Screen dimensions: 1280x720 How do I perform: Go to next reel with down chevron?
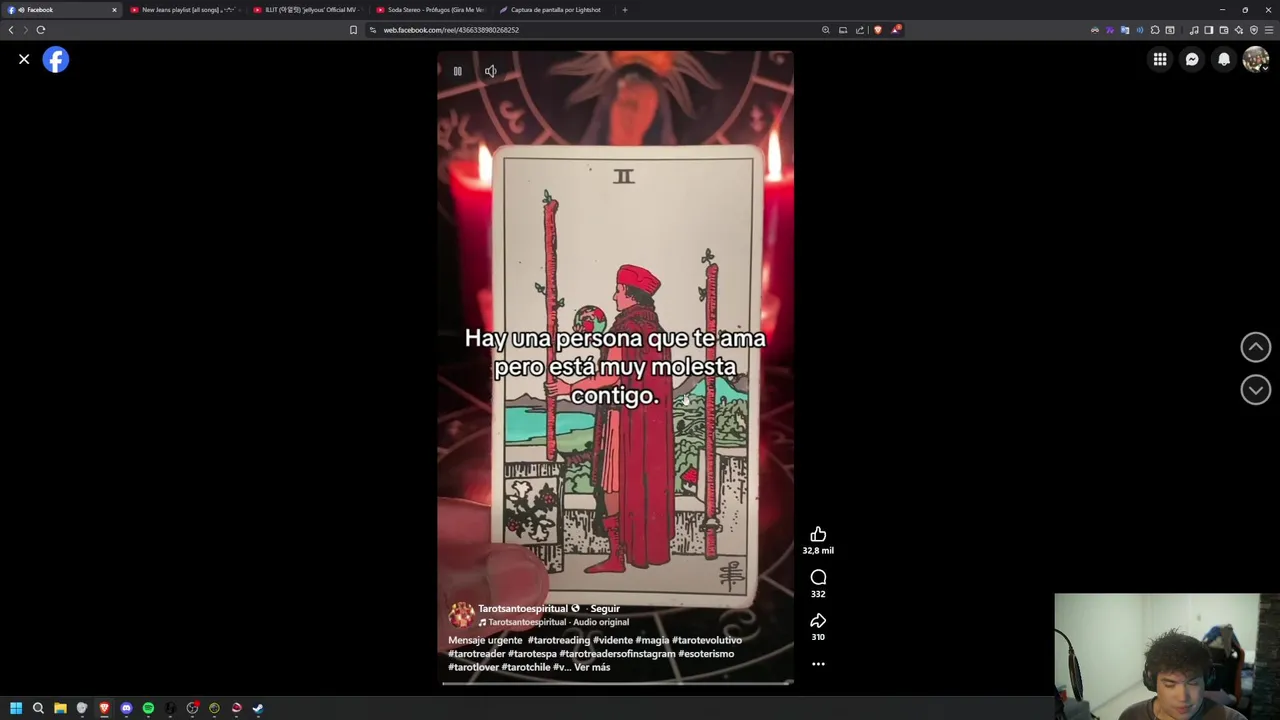pos(1256,390)
